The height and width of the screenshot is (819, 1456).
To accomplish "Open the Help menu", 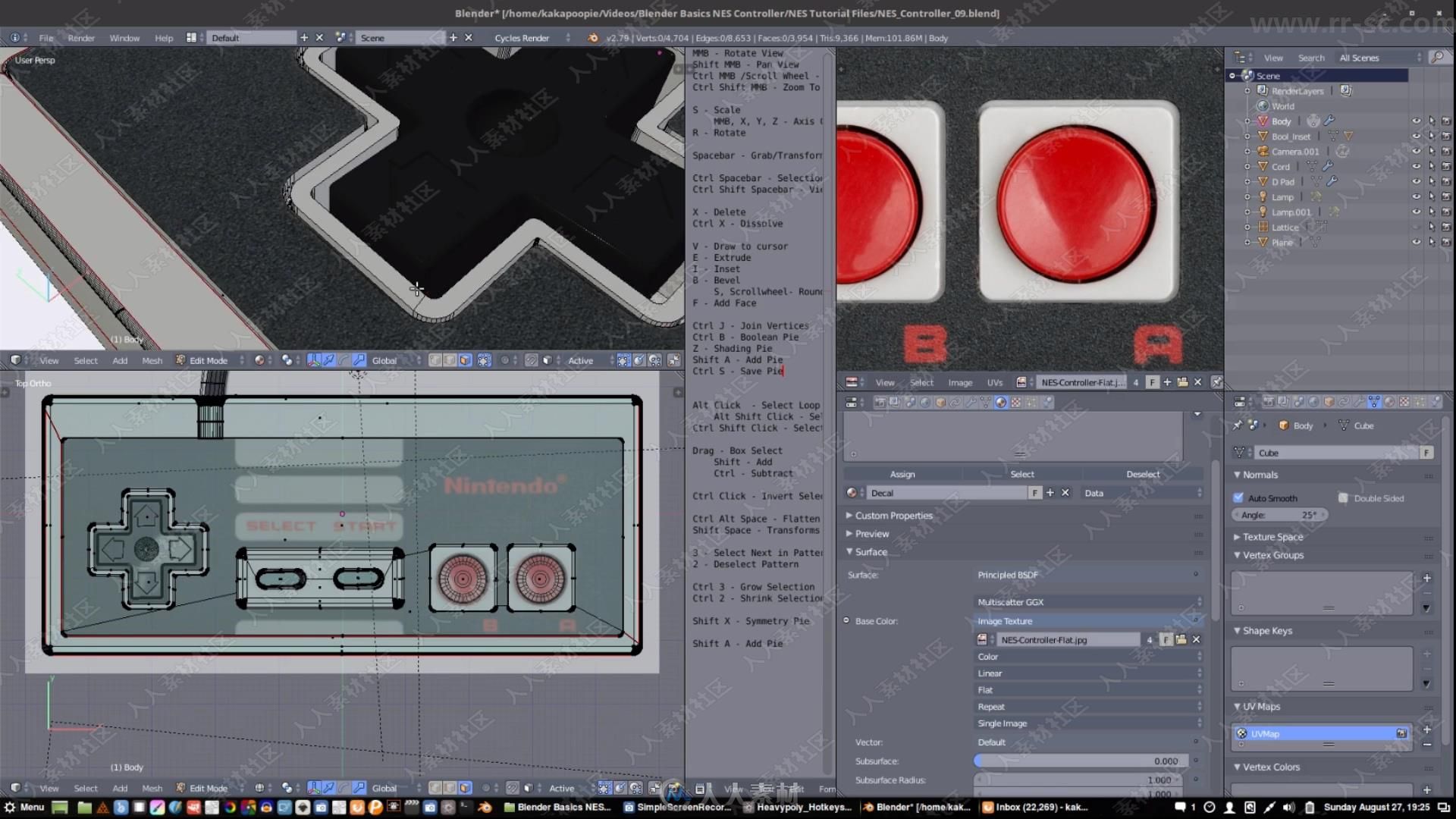I will [x=164, y=38].
